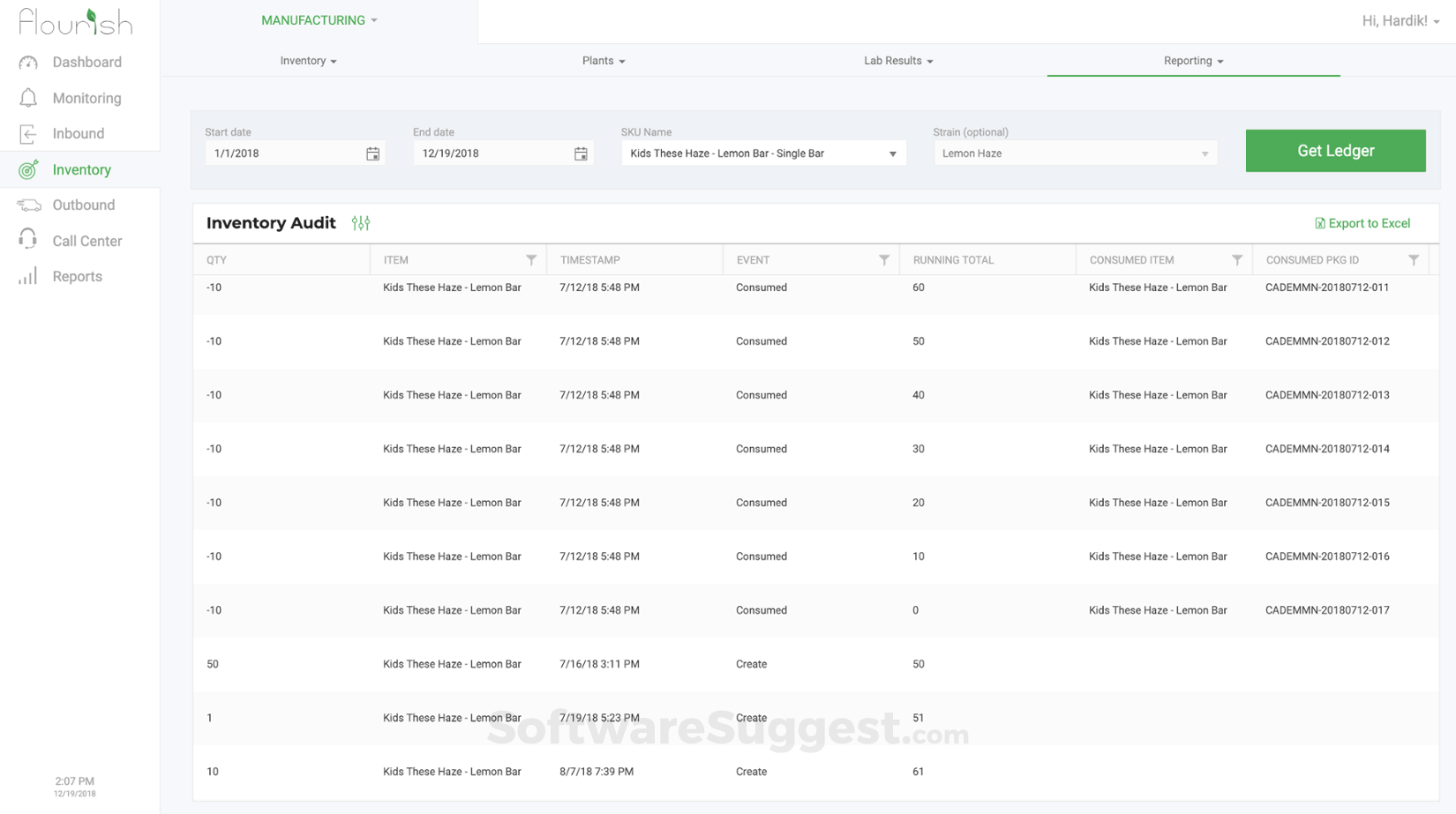
Task: Expand the Strain optional dropdown
Action: pos(1205,154)
